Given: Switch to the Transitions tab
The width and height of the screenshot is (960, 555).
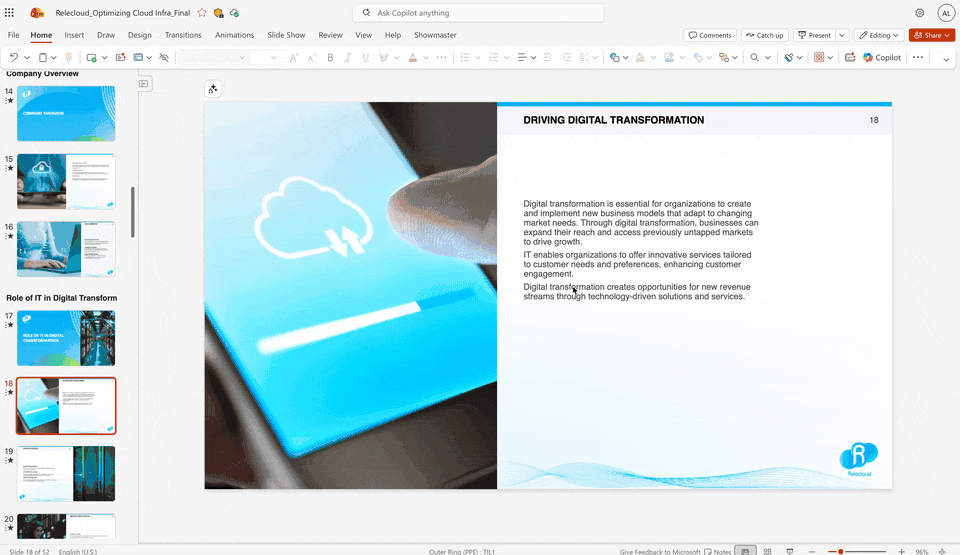Looking at the screenshot, I should coord(183,35).
